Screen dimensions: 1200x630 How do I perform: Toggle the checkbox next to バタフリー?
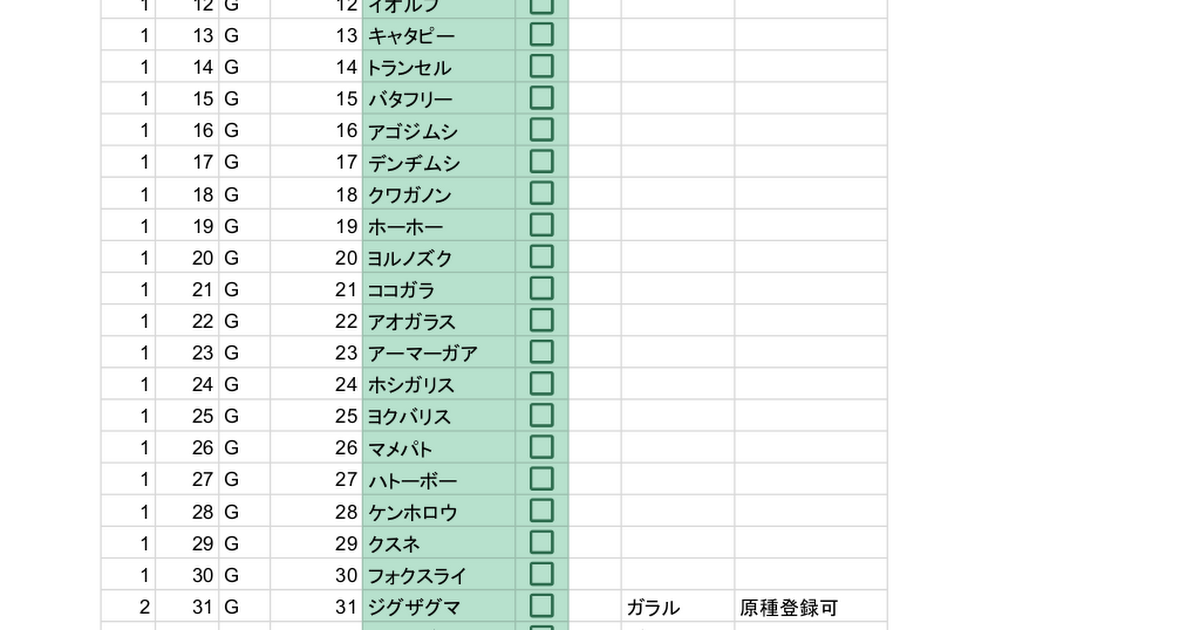[541, 99]
